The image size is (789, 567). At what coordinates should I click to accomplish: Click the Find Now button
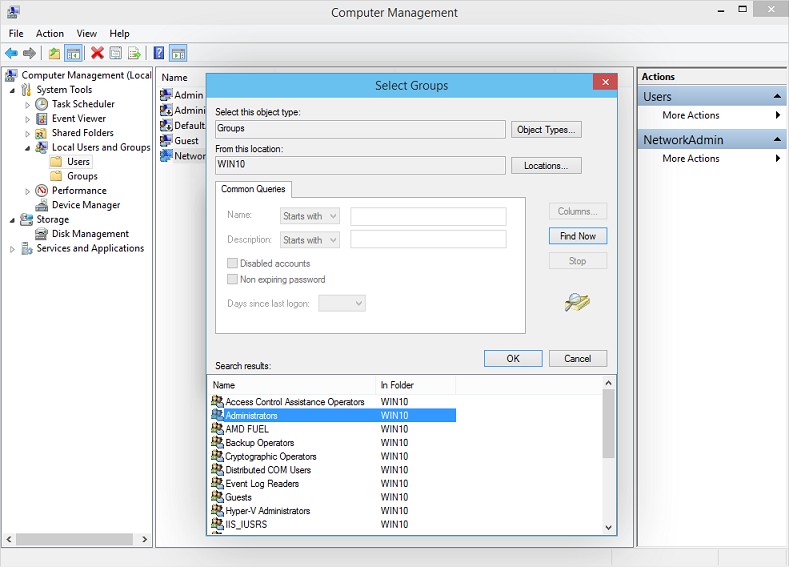pos(577,236)
